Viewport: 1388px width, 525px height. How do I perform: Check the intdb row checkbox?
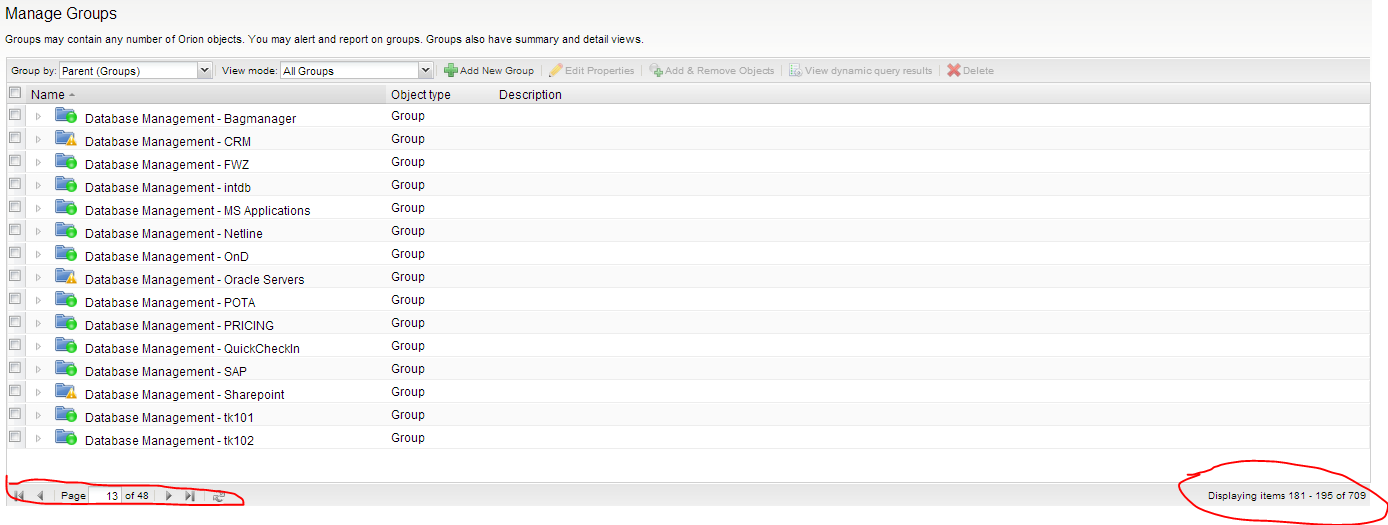tap(15, 184)
